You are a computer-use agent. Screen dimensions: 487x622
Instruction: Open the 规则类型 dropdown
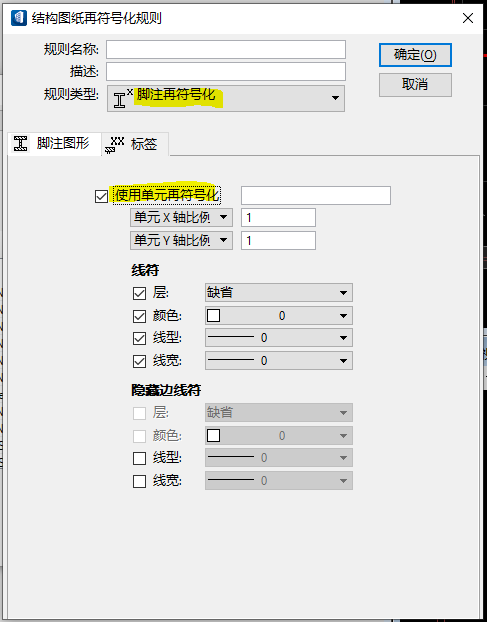coord(226,98)
